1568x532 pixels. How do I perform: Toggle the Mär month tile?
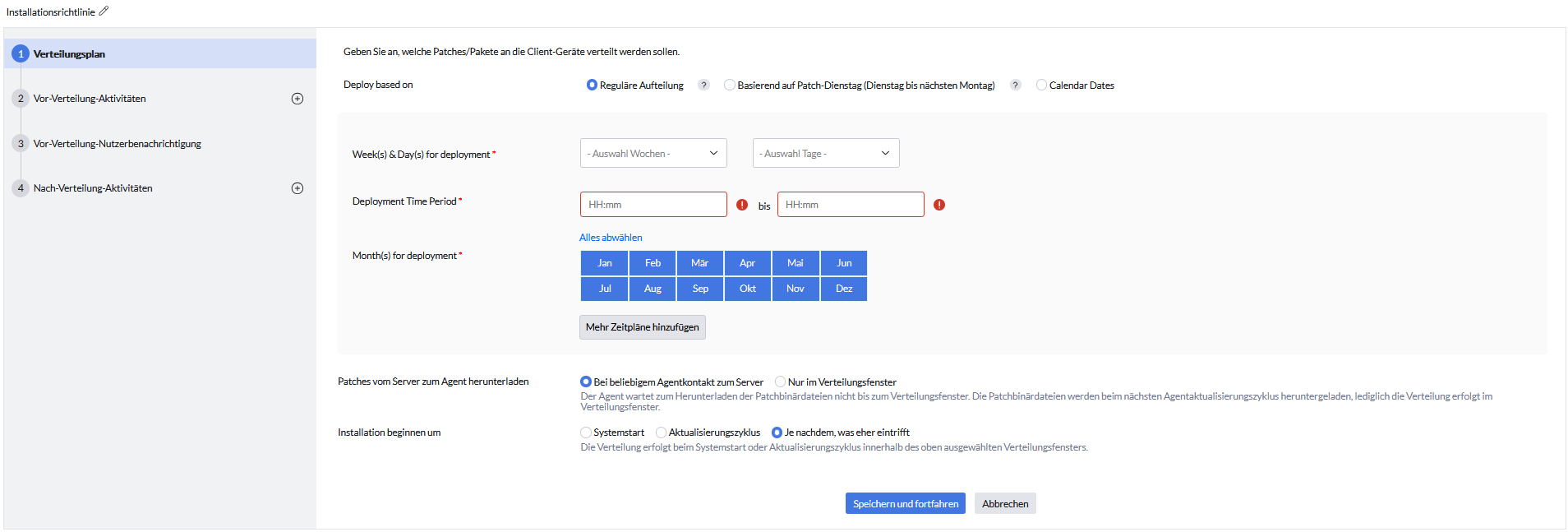click(x=699, y=263)
